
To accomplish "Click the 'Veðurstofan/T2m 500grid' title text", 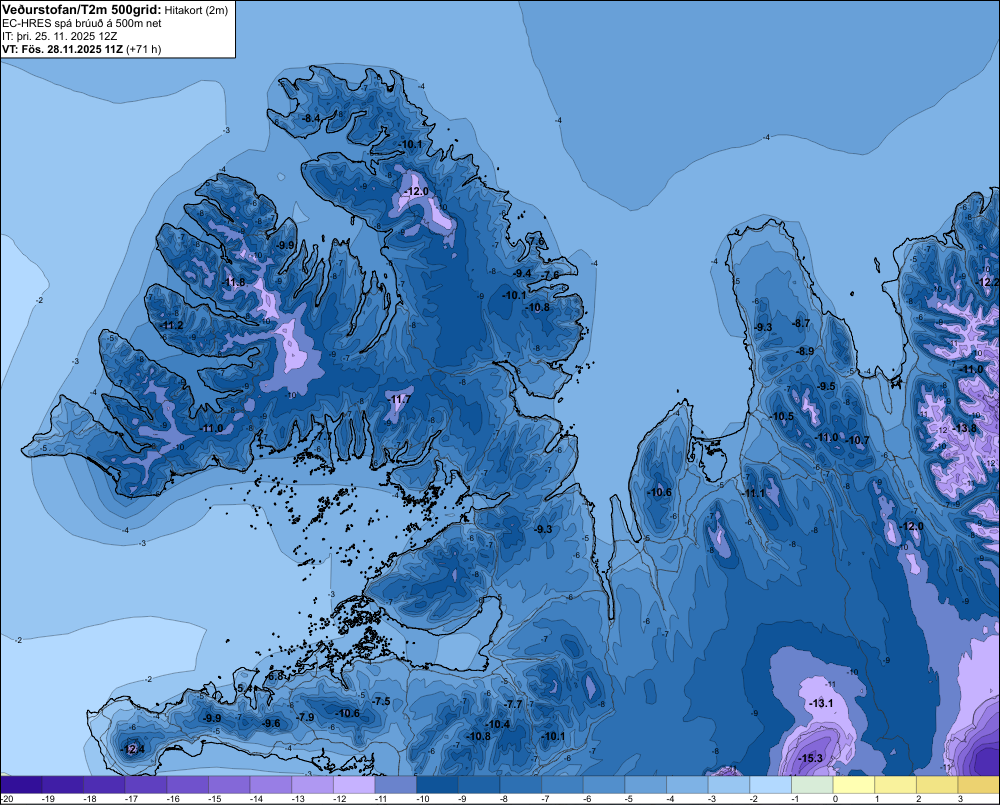I will pyautogui.click(x=82, y=9).
